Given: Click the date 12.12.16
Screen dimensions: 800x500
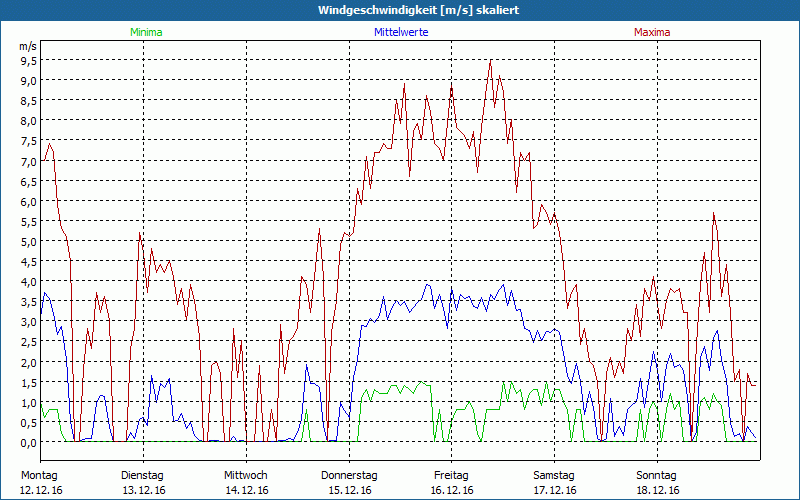Looking at the screenshot, I should click(41, 490).
